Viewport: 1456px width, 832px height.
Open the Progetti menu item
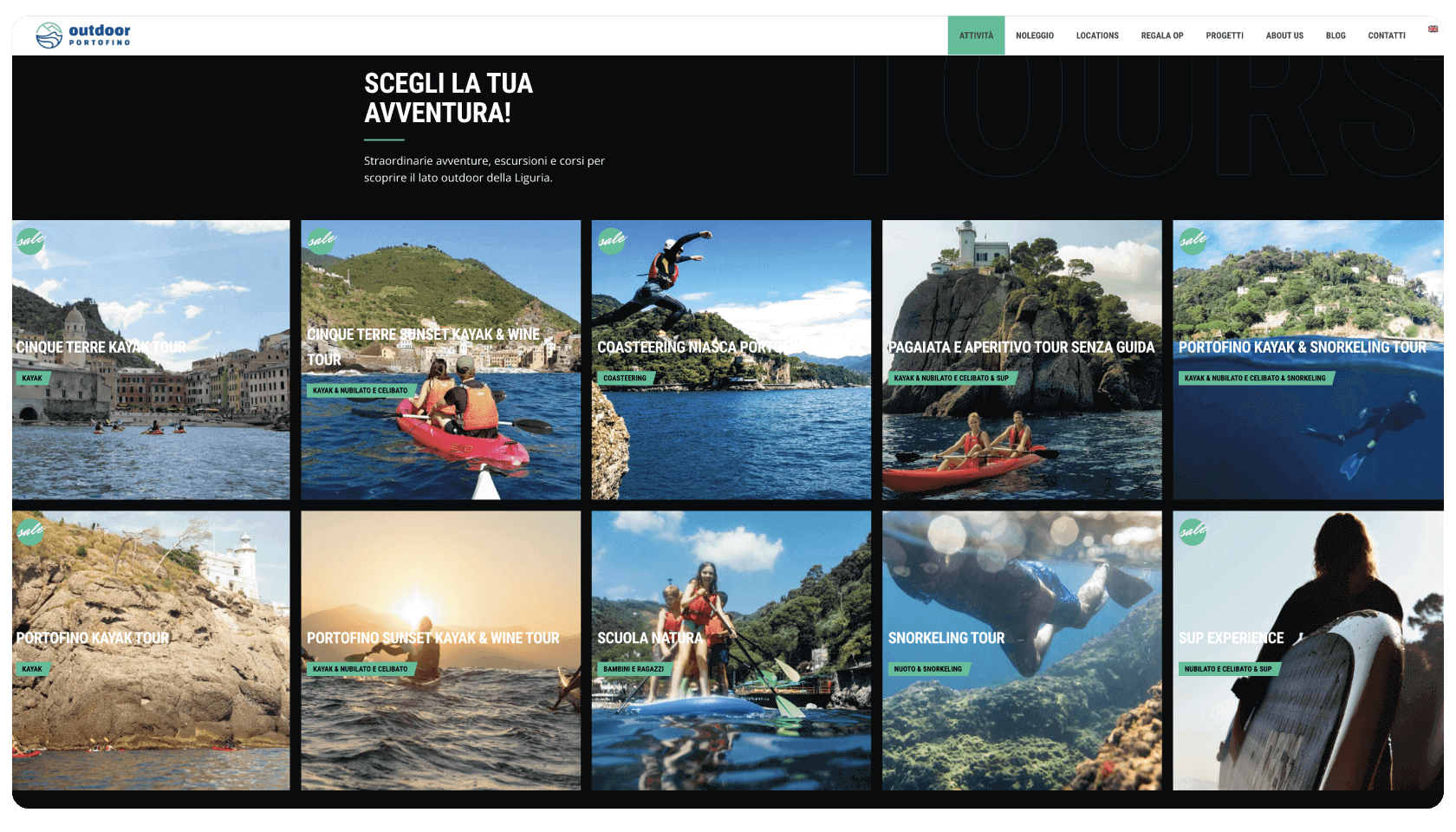pos(1225,36)
